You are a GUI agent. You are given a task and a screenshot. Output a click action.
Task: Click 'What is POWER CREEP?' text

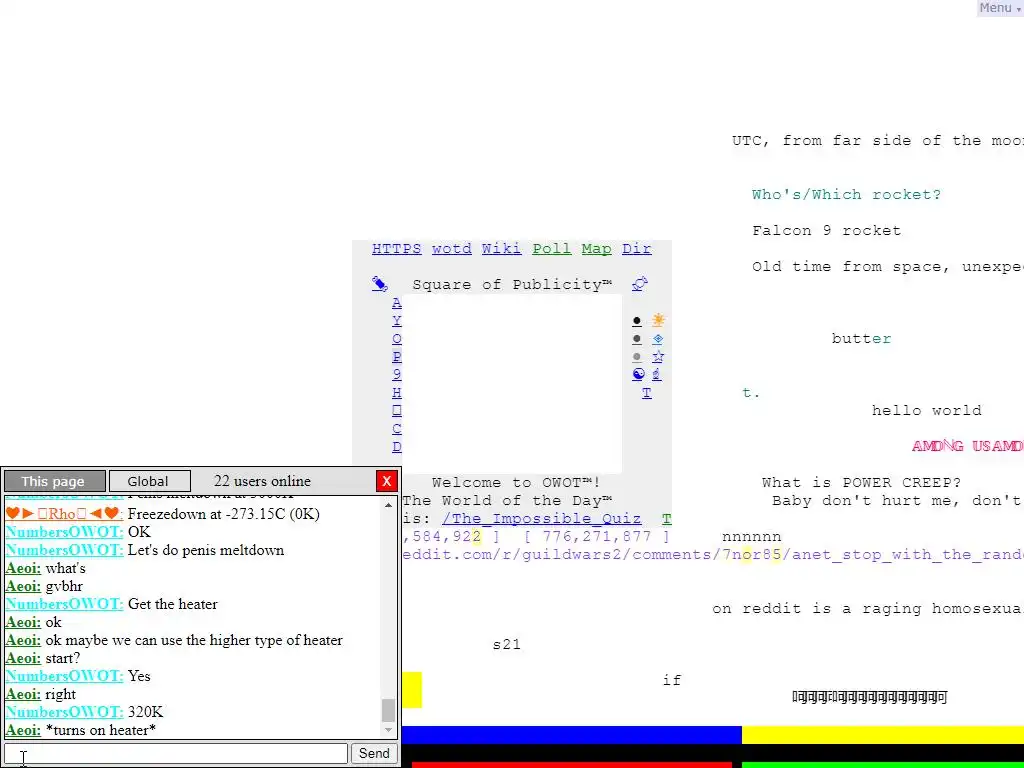pos(861,483)
